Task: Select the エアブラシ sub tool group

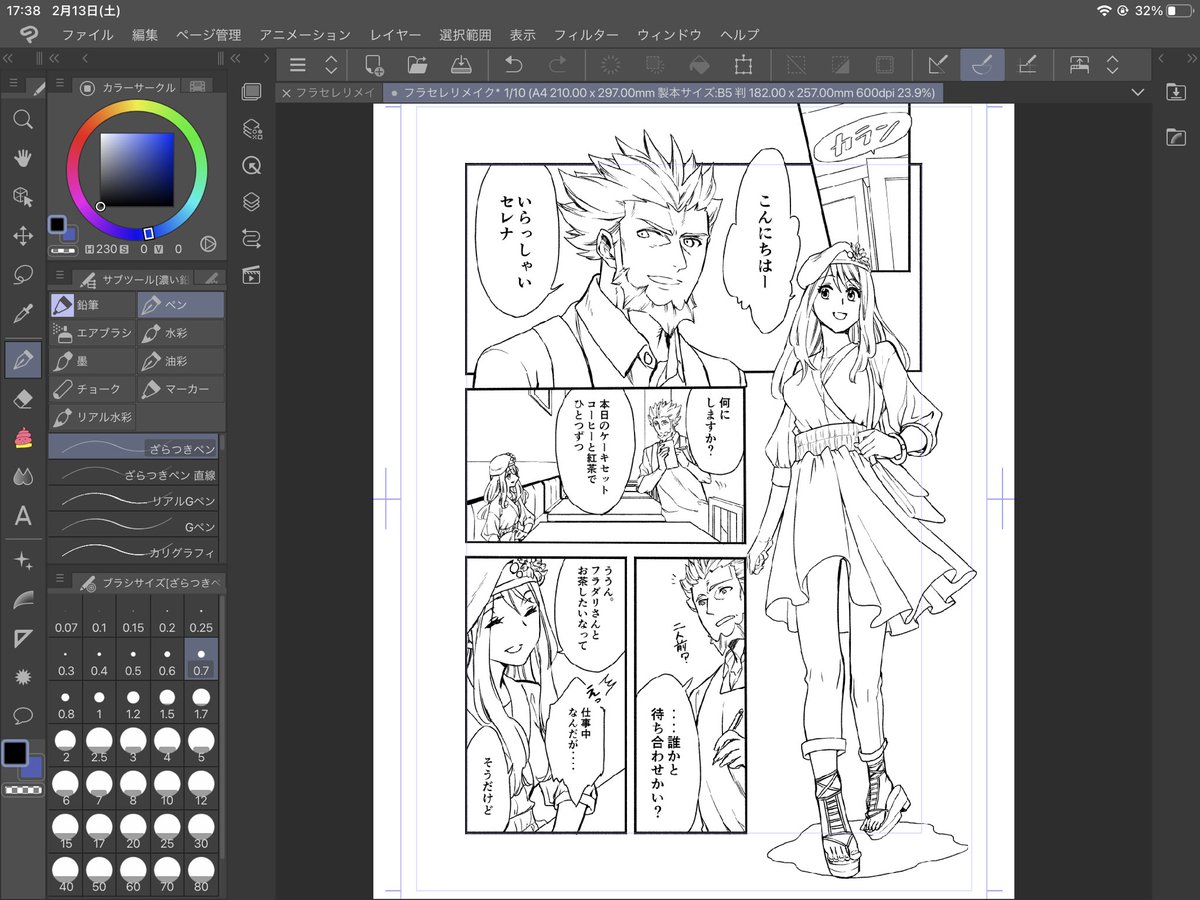Action: [92, 333]
